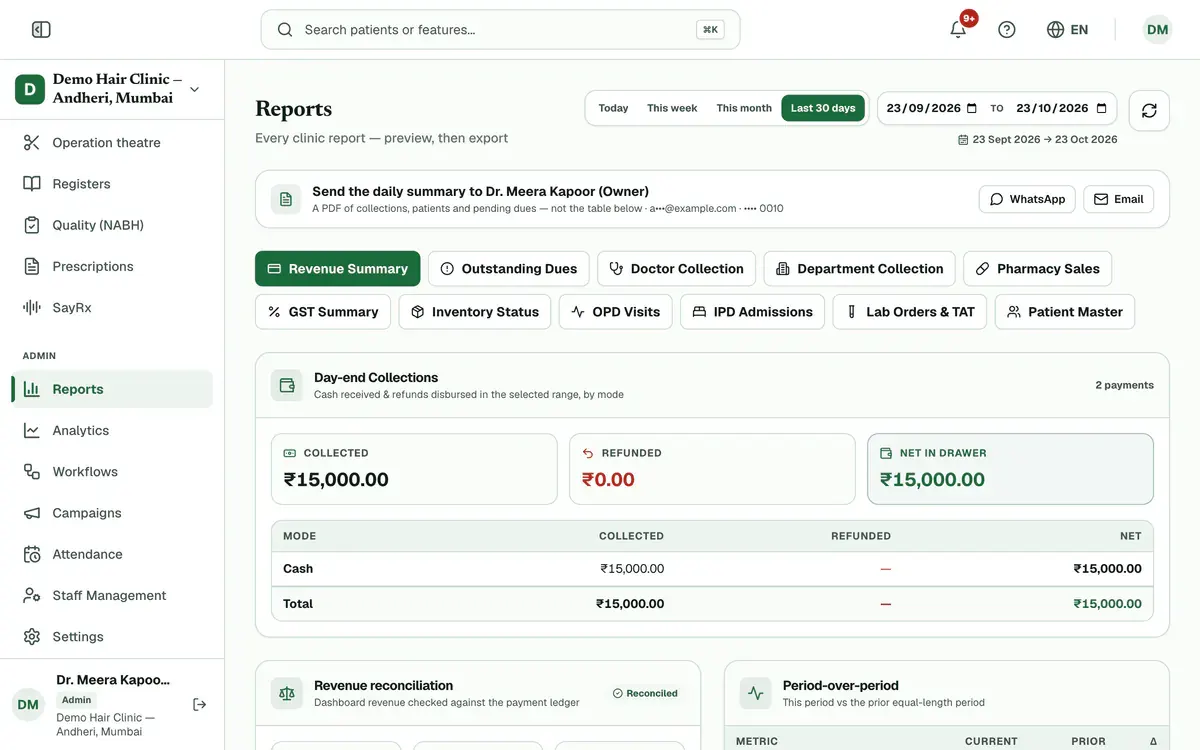Switch to Inventory Status report
1200x750 pixels.
pyautogui.click(x=475, y=312)
